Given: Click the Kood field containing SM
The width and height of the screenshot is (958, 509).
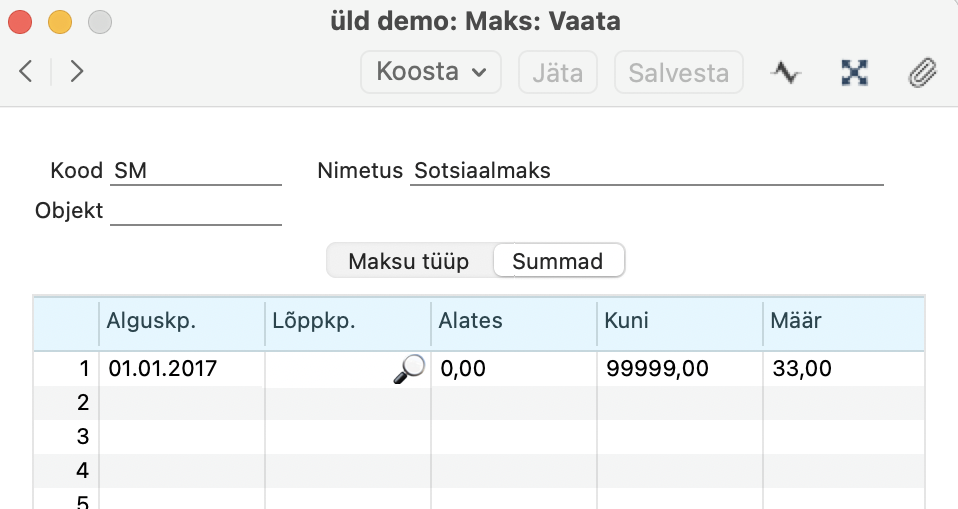Looking at the screenshot, I should (x=196, y=170).
